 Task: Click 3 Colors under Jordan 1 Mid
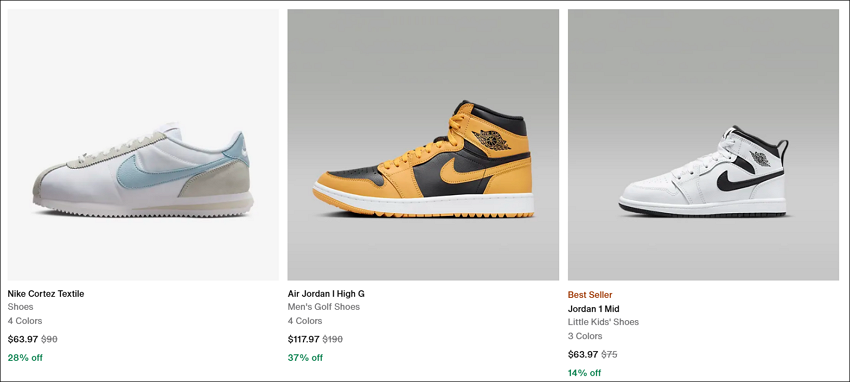(x=585, y=336)
